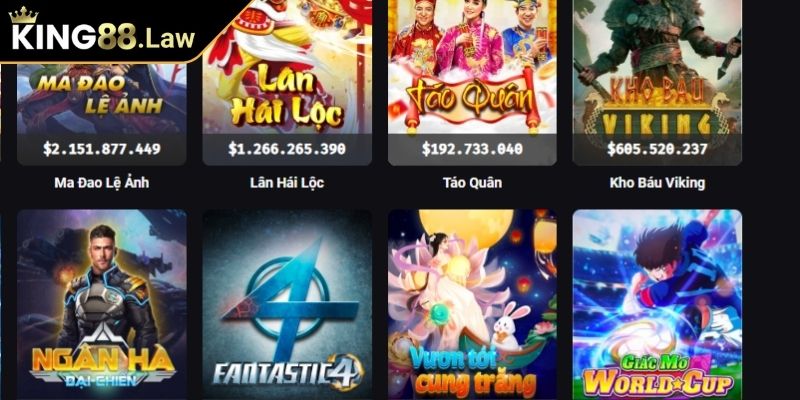Screen dimensions: 800x400
Task: Select the $2.151.877.449 jackpot amount
Action: click(102, 149)
